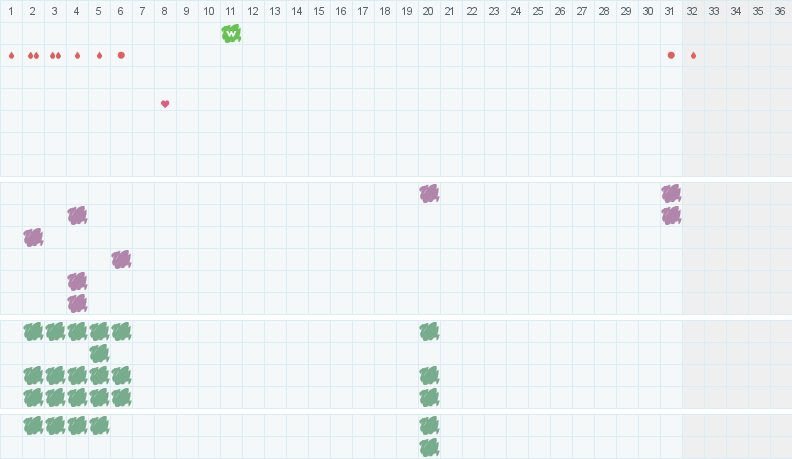The image size is (792, 459).
Task: Toggle the purple mark on day 20
Action: click(429, 193)
